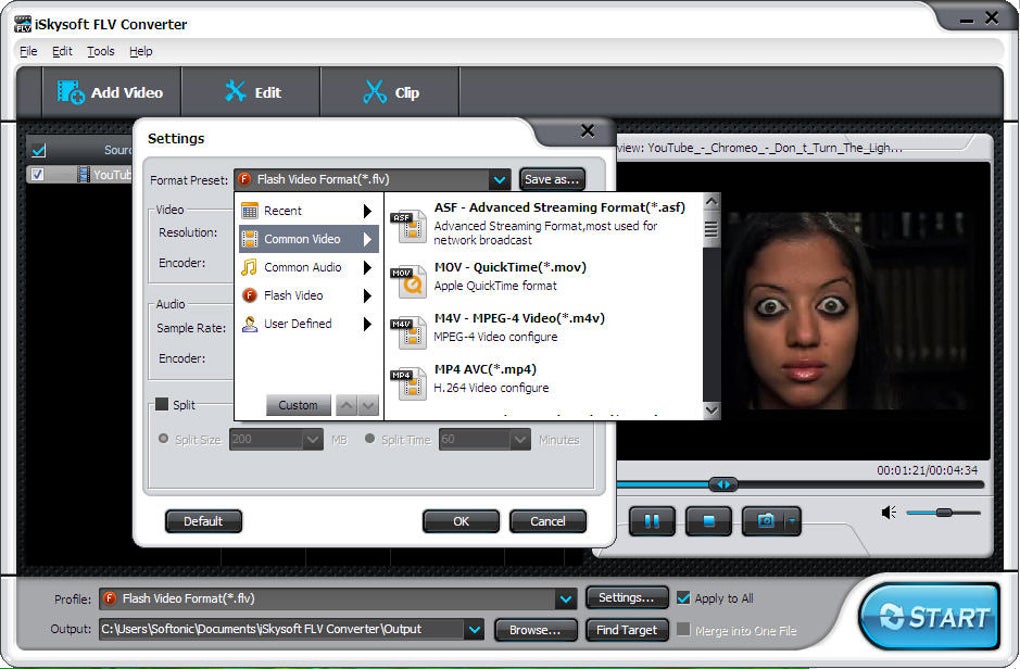Click the snapshot camera icon under the preview
The height and width of the screenshot is (669, 1020).
pos(762,521)
